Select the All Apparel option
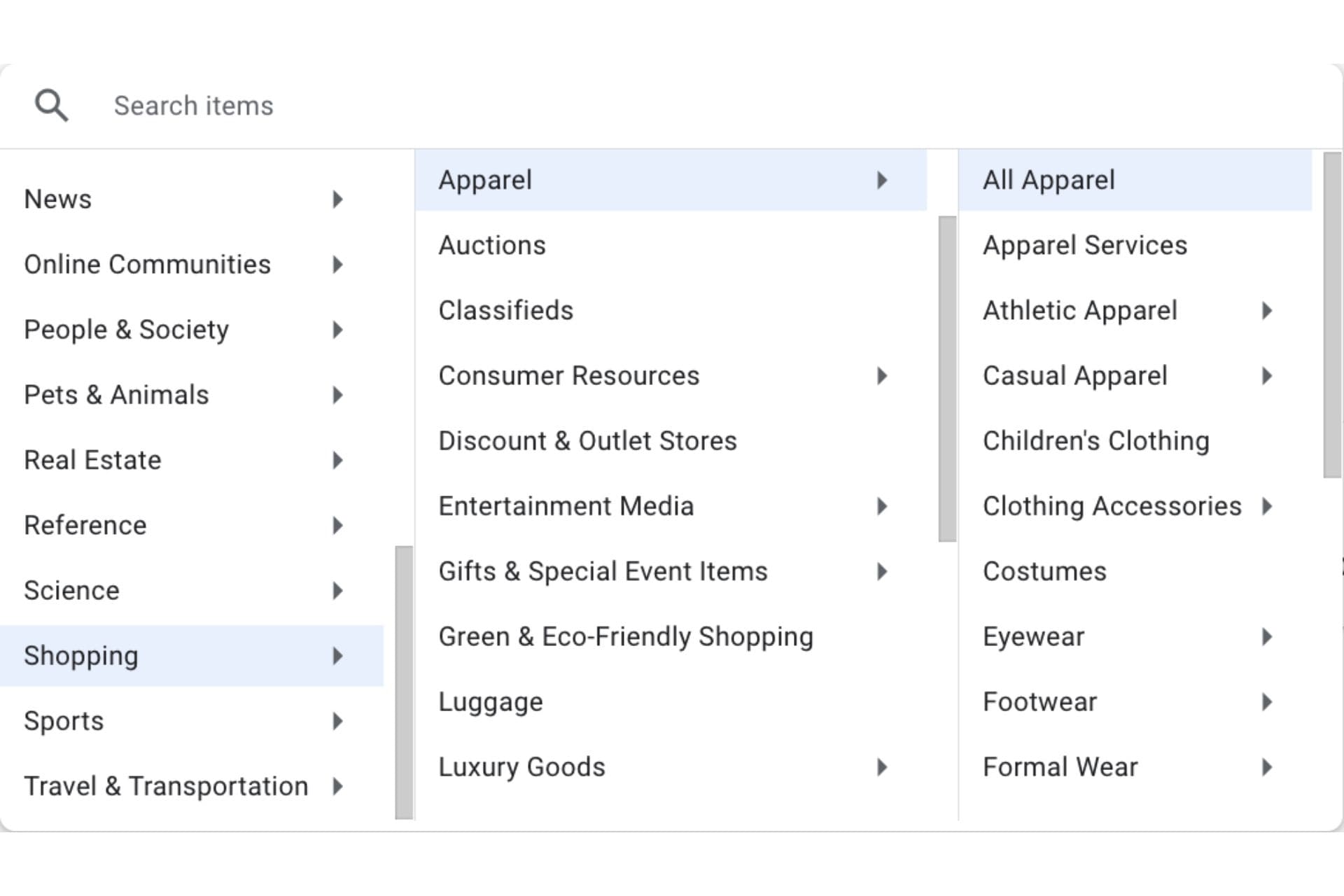1344x896 pixels. (x=1048, y=181)
